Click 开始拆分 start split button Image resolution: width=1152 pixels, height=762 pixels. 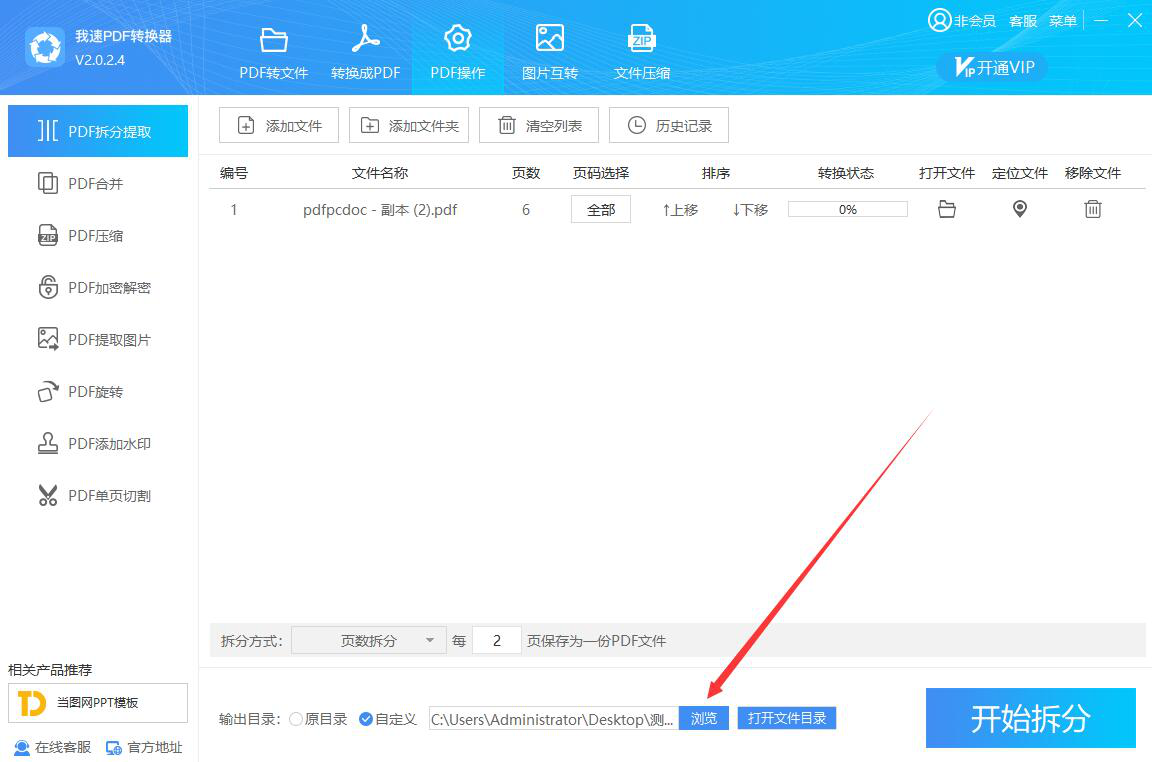coord(1030,718)
